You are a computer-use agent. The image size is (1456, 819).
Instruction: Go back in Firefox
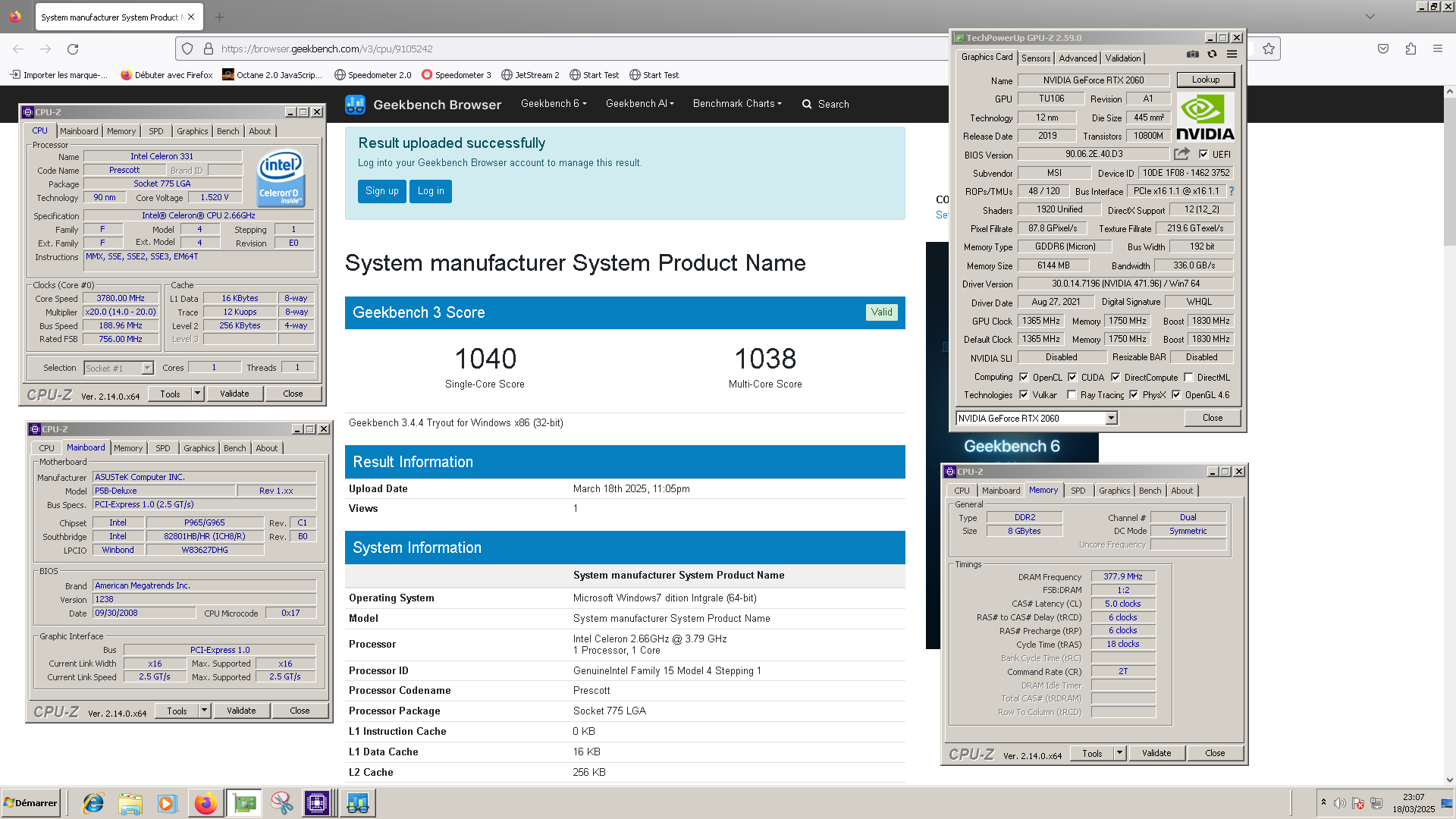[x=18, y=49]
